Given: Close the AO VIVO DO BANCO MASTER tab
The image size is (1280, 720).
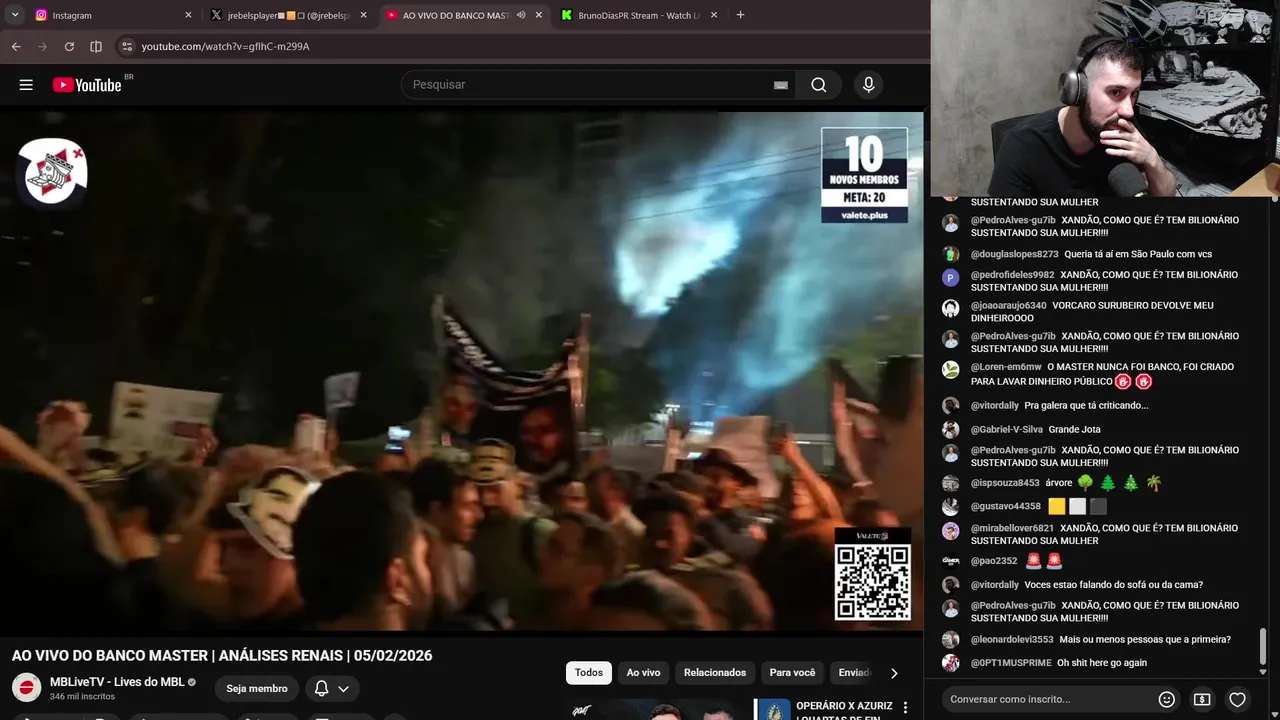Looking at the screenshot, I should (x=539, y=15).
